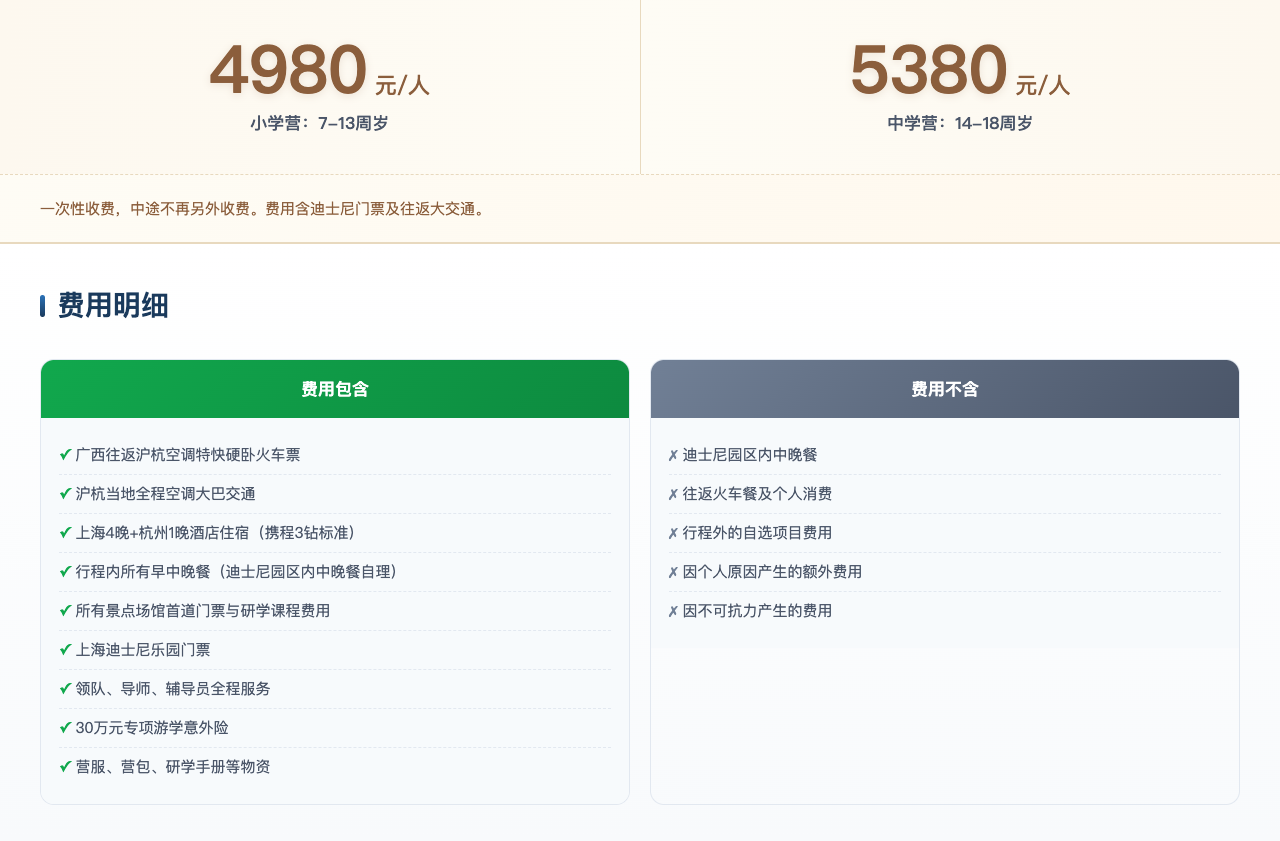Select the green 费用包含 header
1280x841 pixels.
(x=335, y=389)
